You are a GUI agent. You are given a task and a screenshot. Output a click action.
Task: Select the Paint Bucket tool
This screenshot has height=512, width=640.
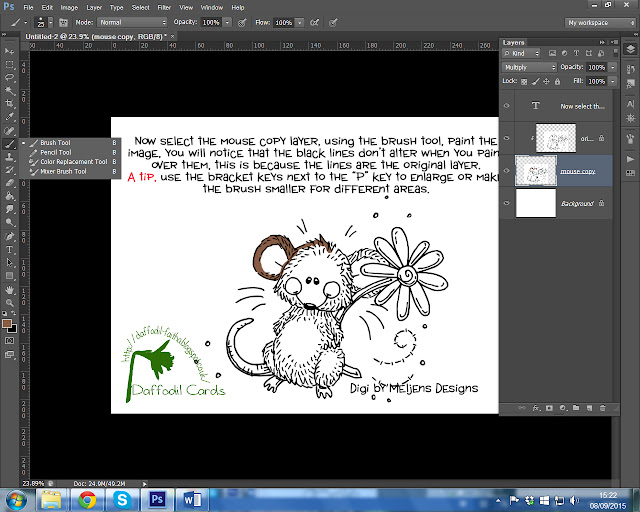9,196
